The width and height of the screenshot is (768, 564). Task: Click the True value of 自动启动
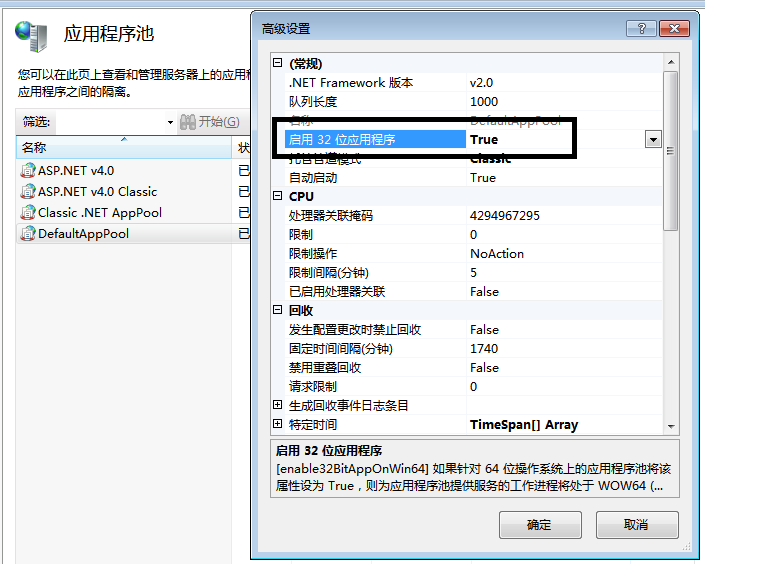[483, 178]
